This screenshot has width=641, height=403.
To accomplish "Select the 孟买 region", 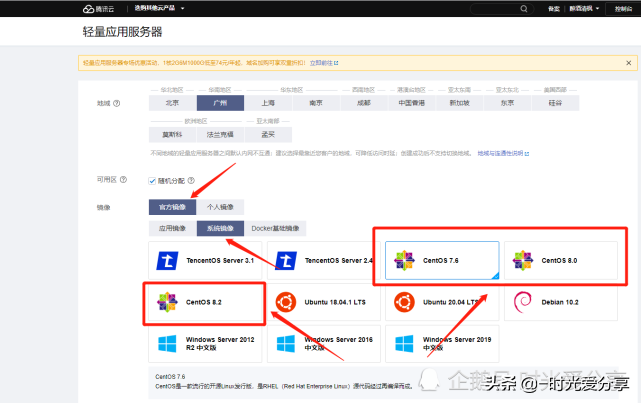I will coord(268,134).
